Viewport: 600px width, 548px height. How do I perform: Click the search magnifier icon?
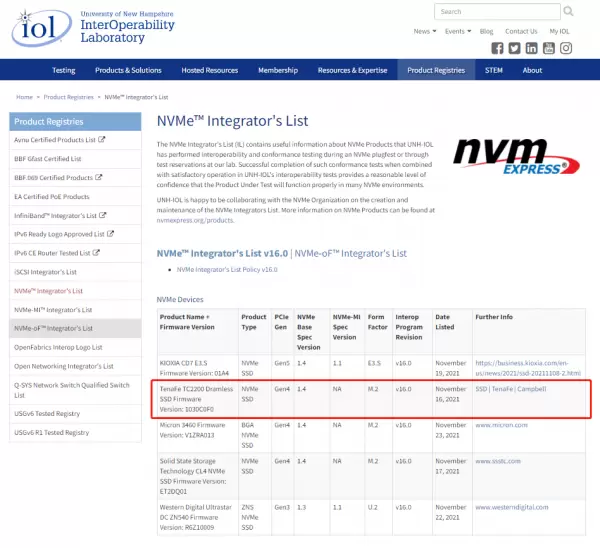point(566,12)
